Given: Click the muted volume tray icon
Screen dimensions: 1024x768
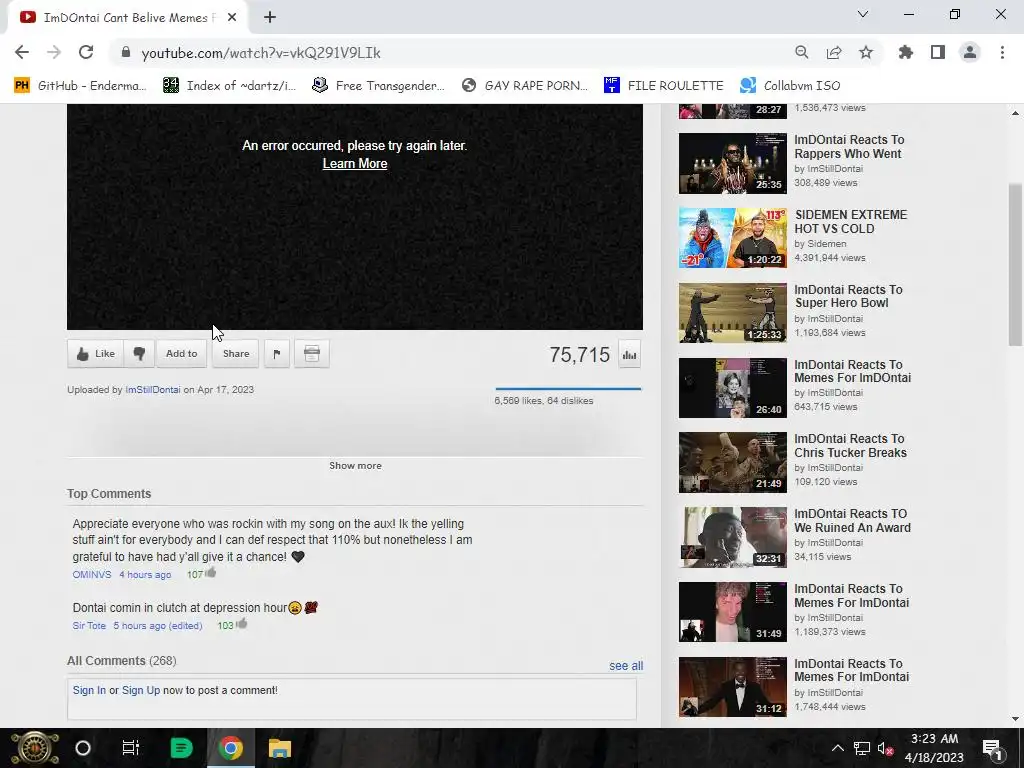Looking at the screenshot, I should pyautogui.click(x=885, y=748).
